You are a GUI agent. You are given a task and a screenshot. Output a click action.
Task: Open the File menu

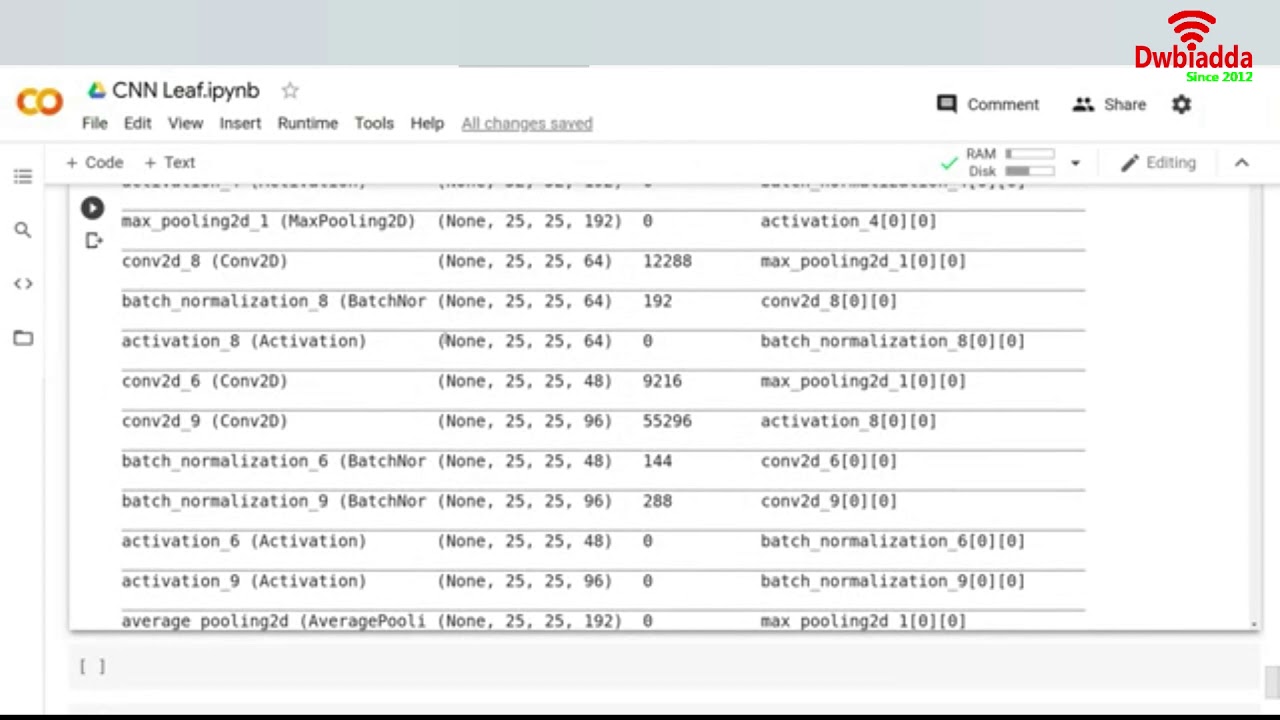(x=95, y=123)
